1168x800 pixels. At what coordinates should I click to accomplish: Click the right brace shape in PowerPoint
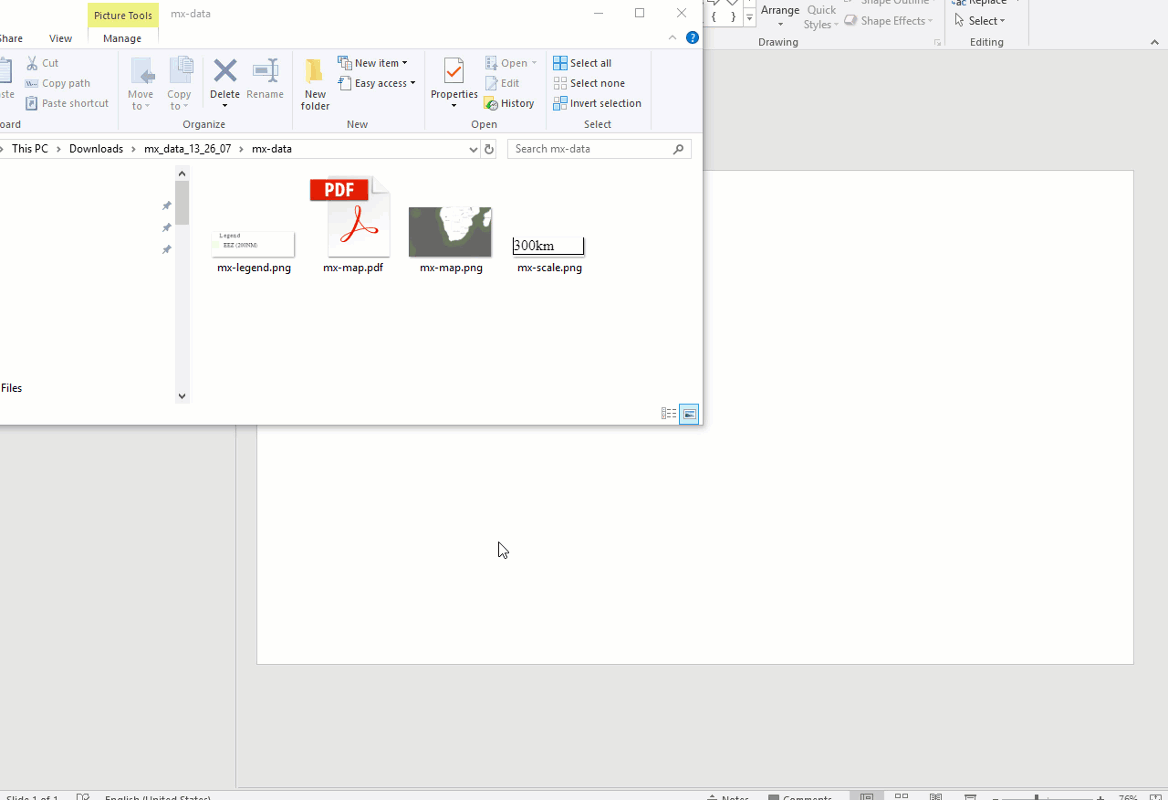click(x=733, y=16)
